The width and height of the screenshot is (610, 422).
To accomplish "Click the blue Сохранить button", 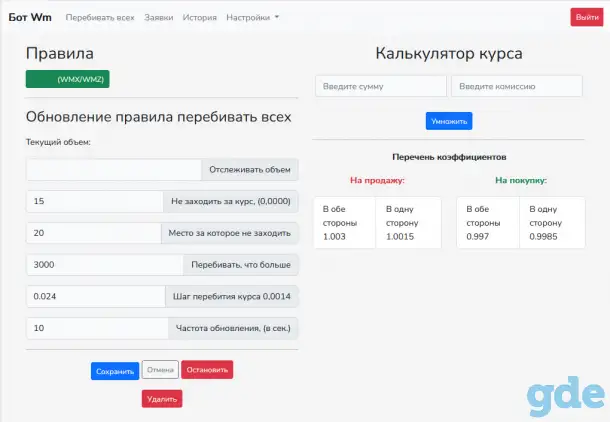I will coord(115,371).
